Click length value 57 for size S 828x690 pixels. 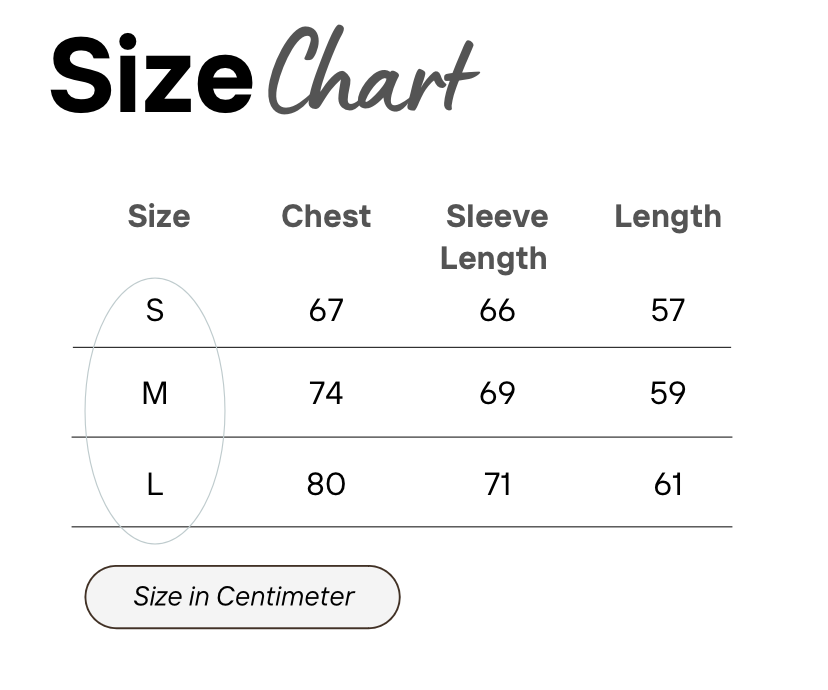(x=668, y=310)
